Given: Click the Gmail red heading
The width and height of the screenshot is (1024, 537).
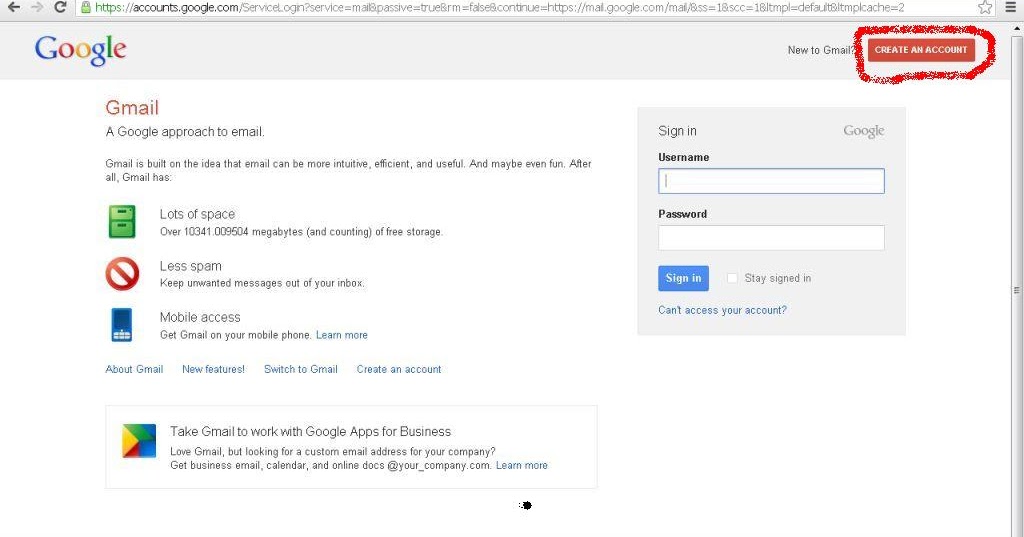Looking at the screenshot, I should 132,107.
